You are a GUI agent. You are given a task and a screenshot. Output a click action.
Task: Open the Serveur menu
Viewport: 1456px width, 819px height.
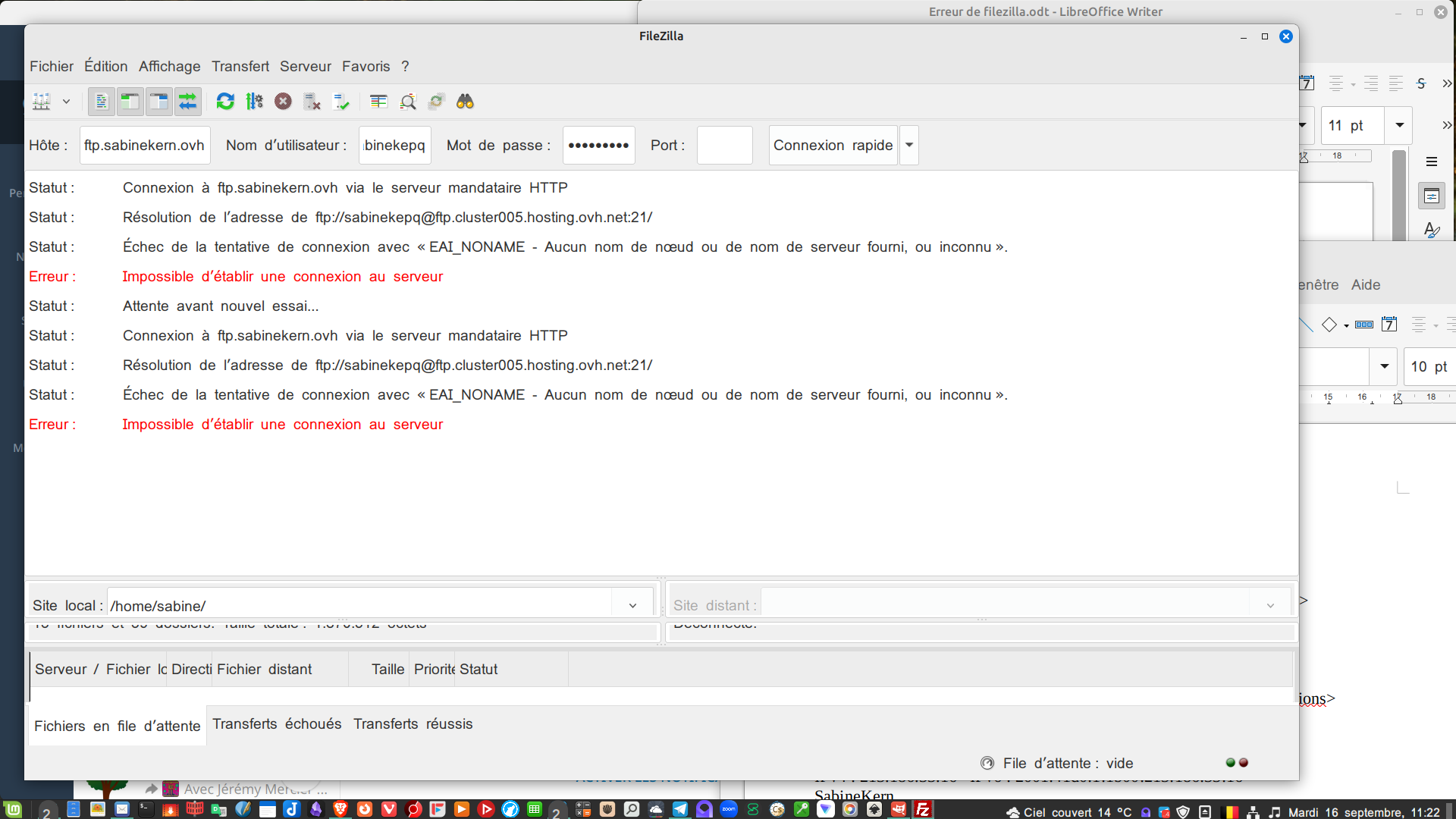[305, 66]
